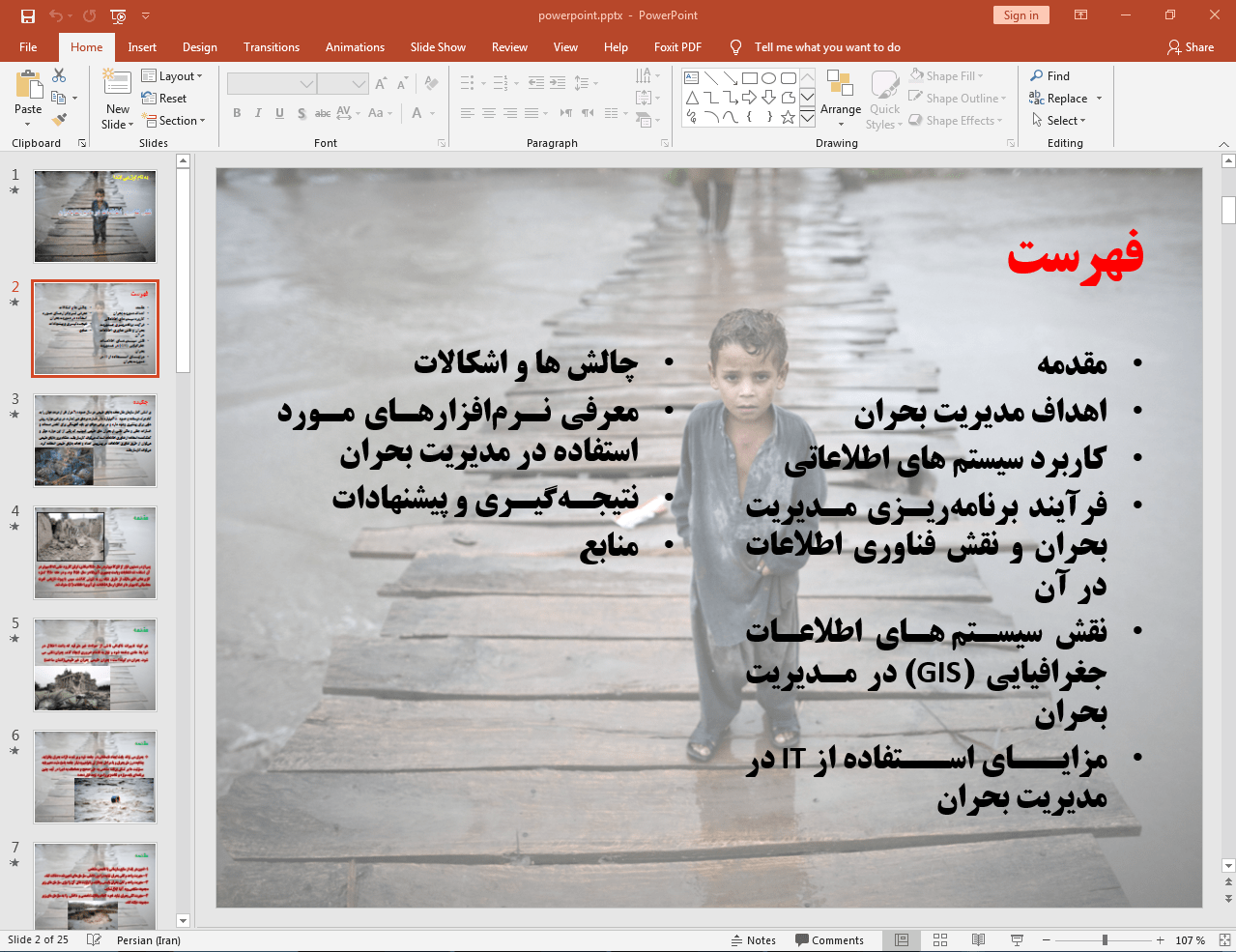Activate the Format Painter brush
Viewport: 1236px width, 952px height.
[x=59, y=120]
